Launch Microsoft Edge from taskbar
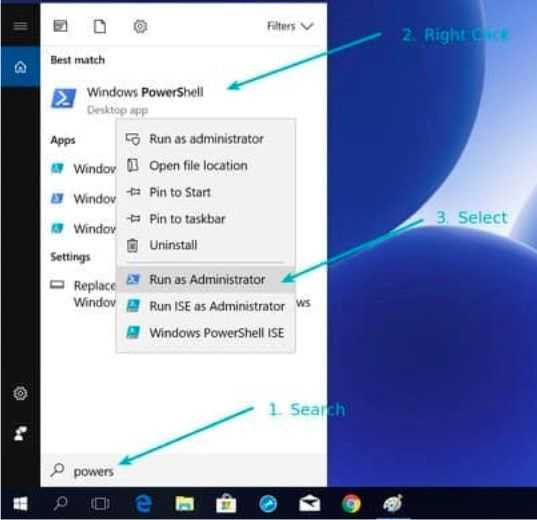Image resolution: width=537 pixels, height=520 pixels. [x=143, y=504]
